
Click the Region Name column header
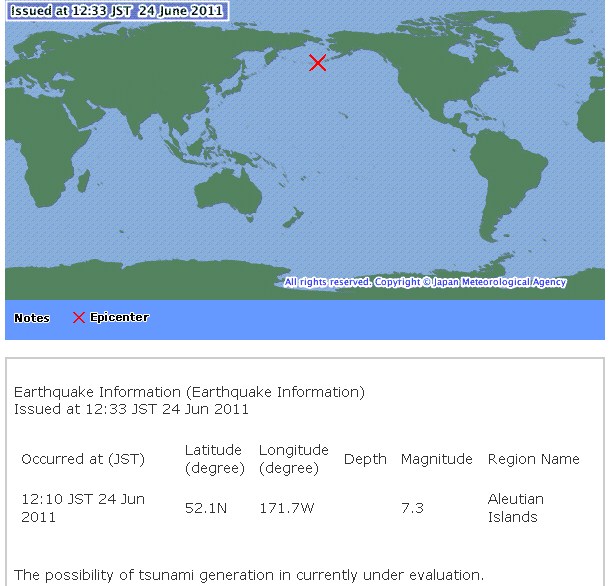(x=533, y=459)
